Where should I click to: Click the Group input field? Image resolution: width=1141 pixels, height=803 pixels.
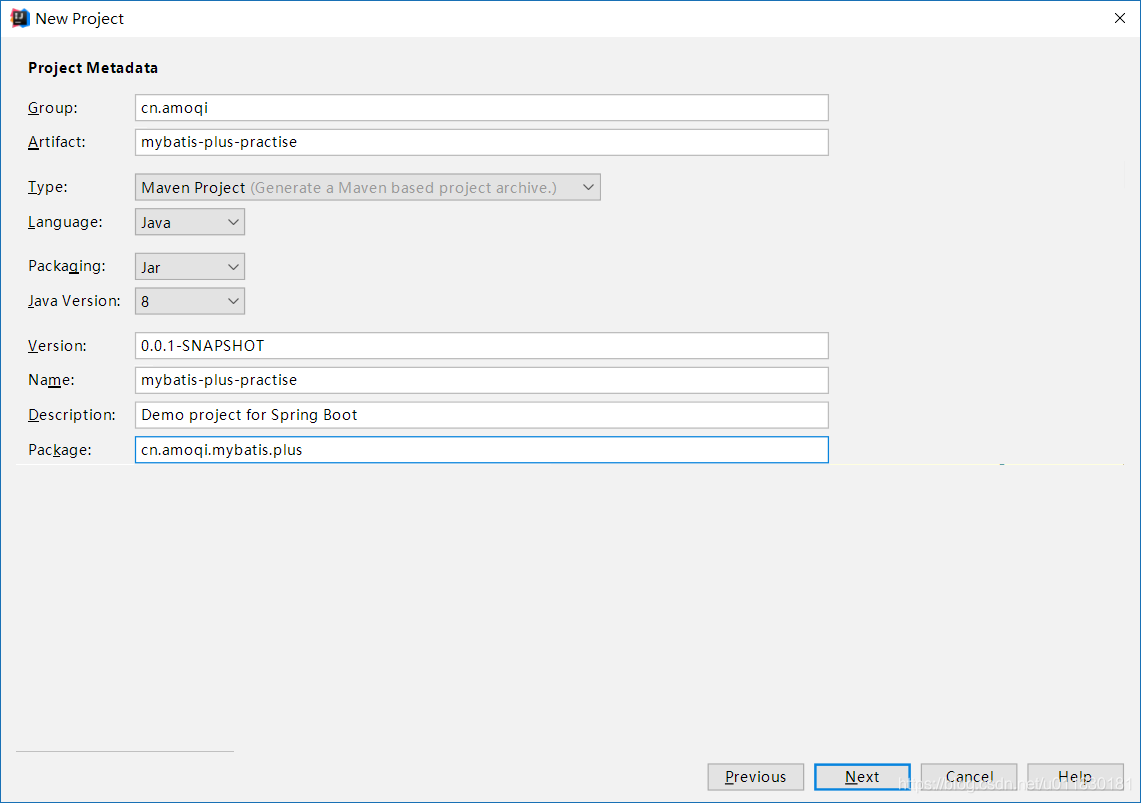[482, 108]
